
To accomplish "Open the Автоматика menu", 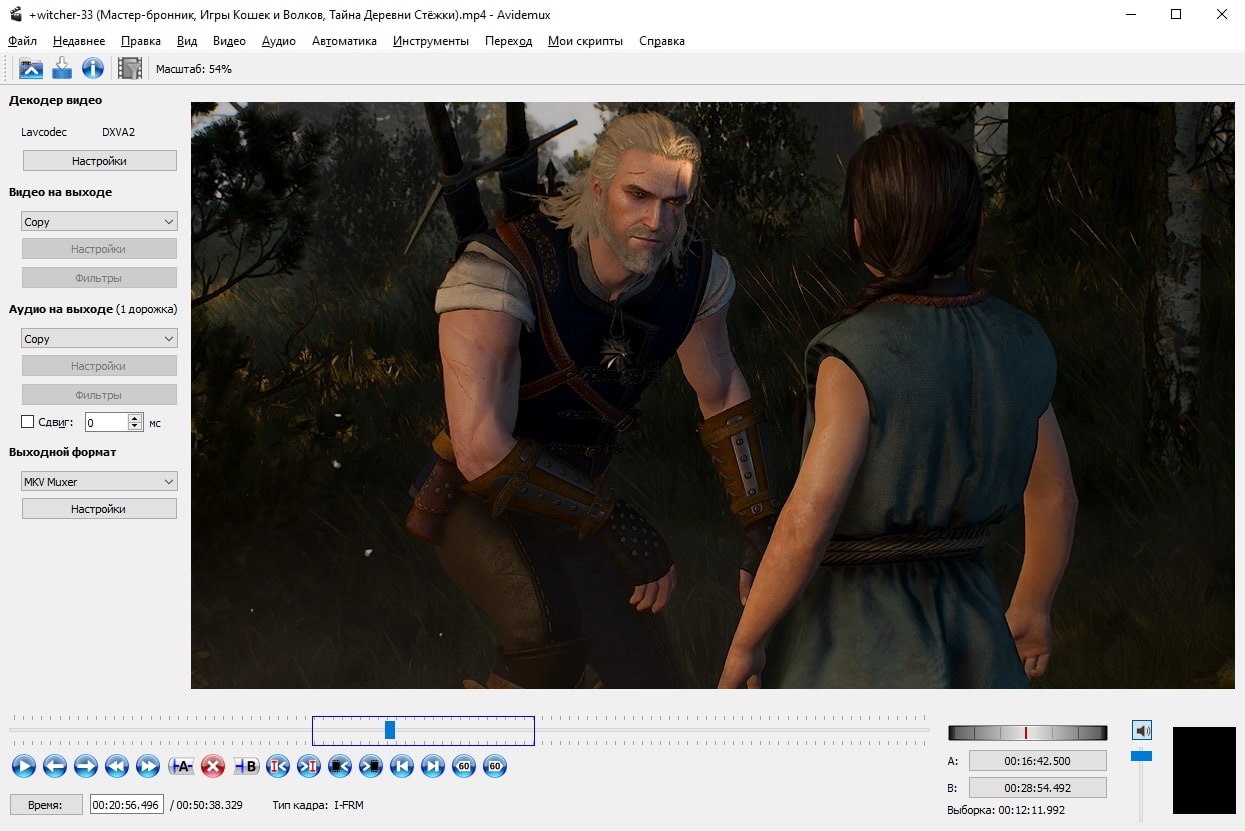I will pyautogui.click(x=344, y=41).
